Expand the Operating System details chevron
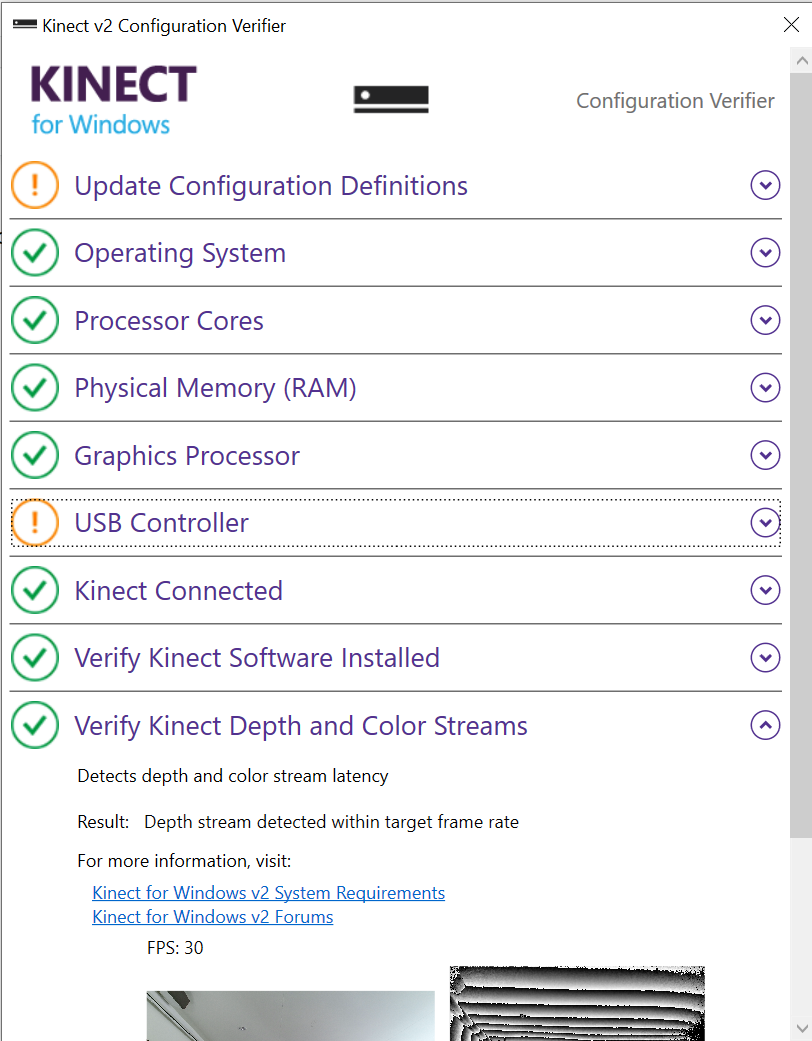This screenshot has height=1041, width=812. click(765, 253)
